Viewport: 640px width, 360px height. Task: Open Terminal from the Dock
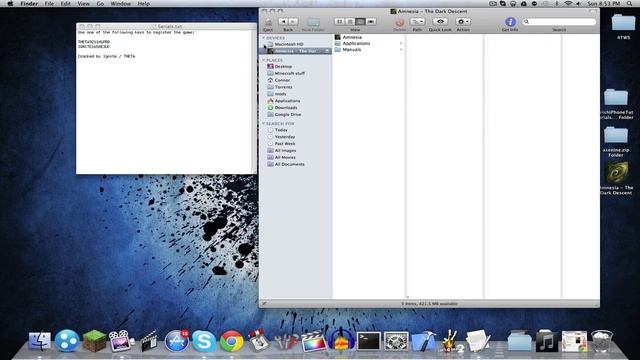(369, 342)
